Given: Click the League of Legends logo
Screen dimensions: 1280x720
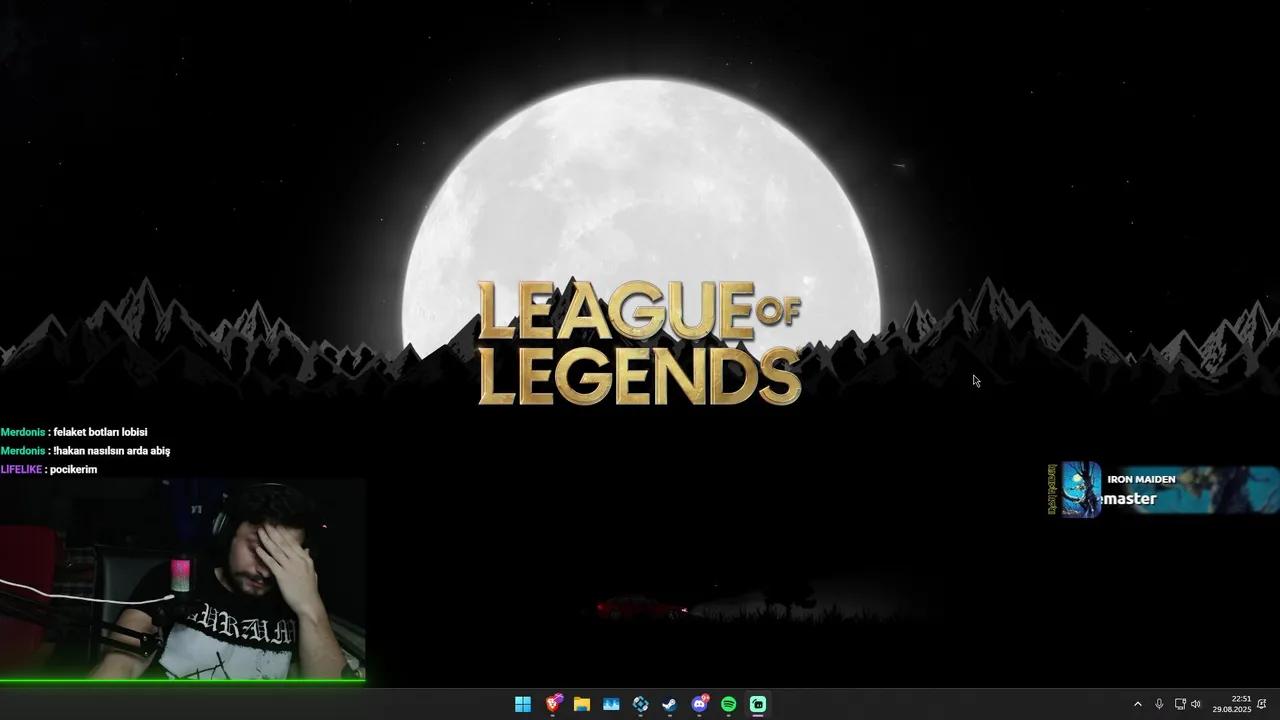Looking at the screenshot, I should click(639, 343).
